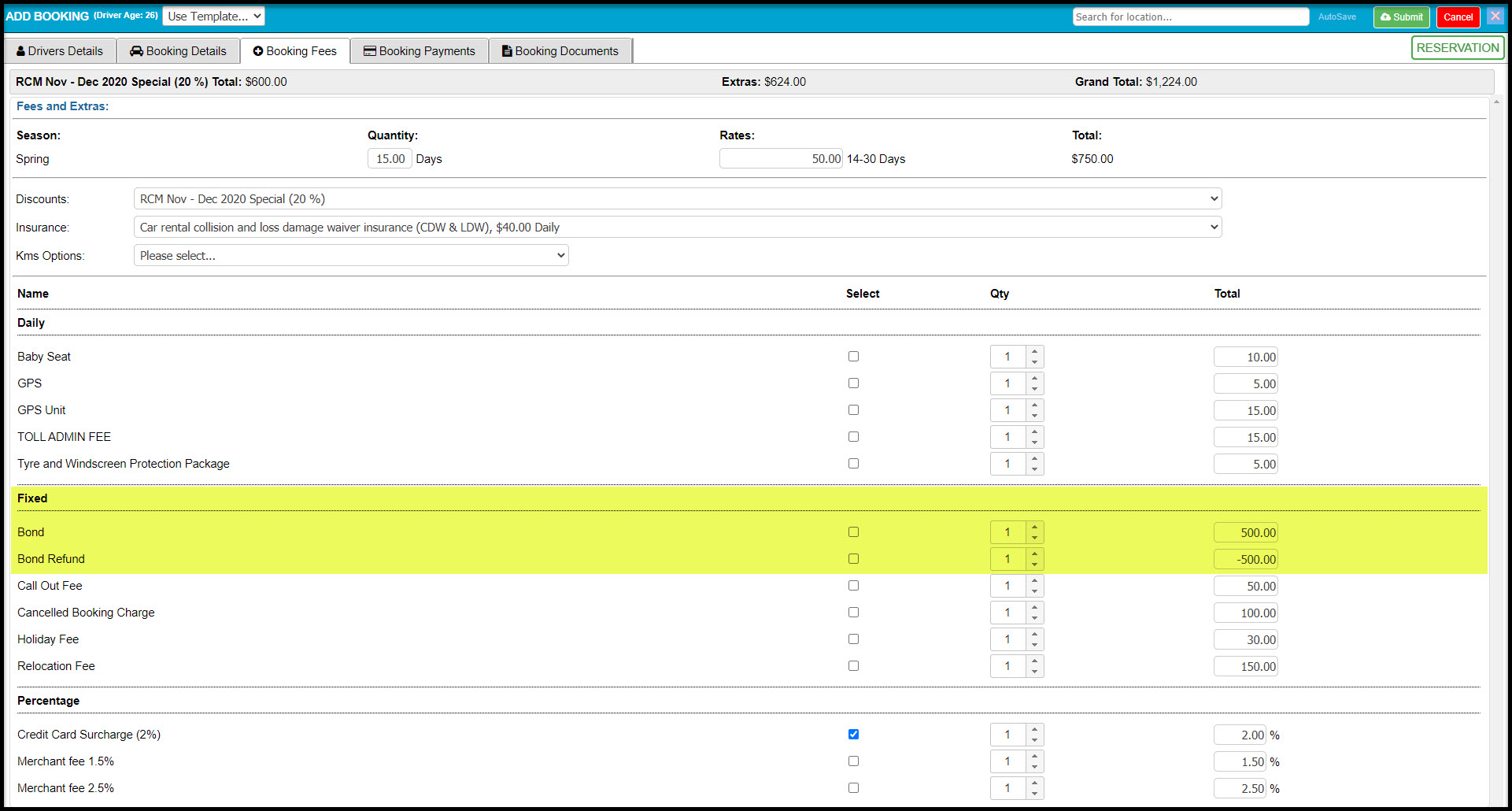
Task: Select the Bond fee checkbox
Action: (x=853, y=532)
